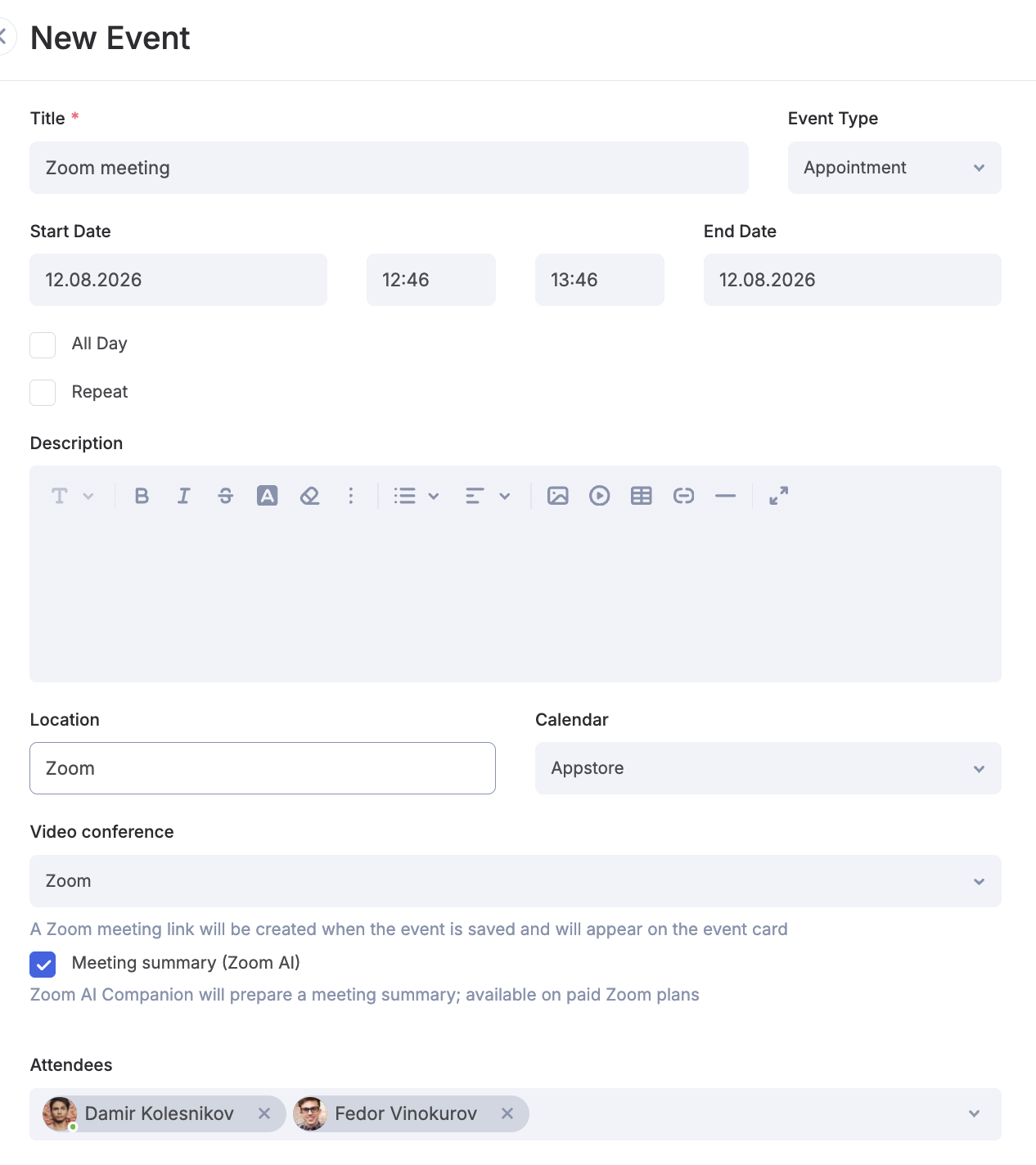Screen dimensions: 1036x1165
Task: Expand the text style chevron
Action: point(88,496)
